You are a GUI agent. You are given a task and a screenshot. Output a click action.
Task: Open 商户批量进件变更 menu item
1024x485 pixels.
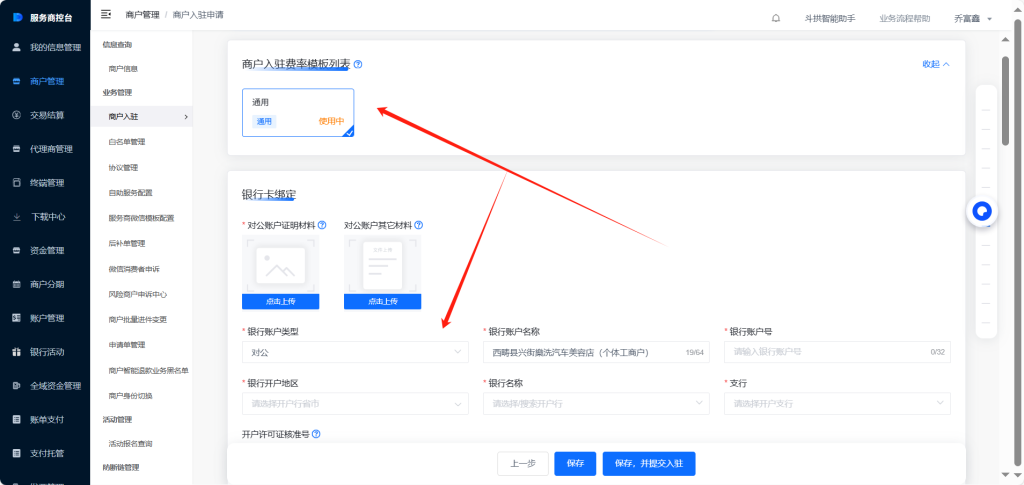click(138, 320)
